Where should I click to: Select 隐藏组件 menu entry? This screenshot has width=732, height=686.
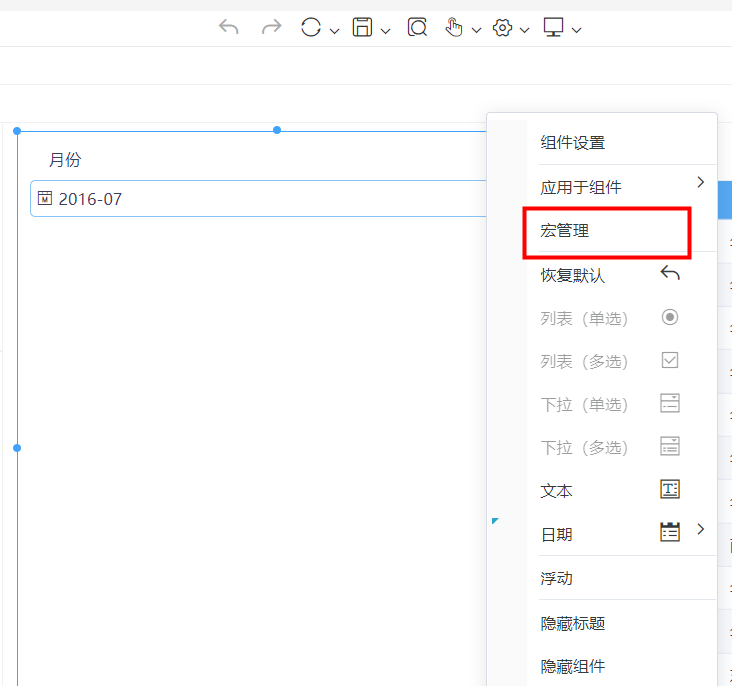pyautogui.click(x=573, y=666)
